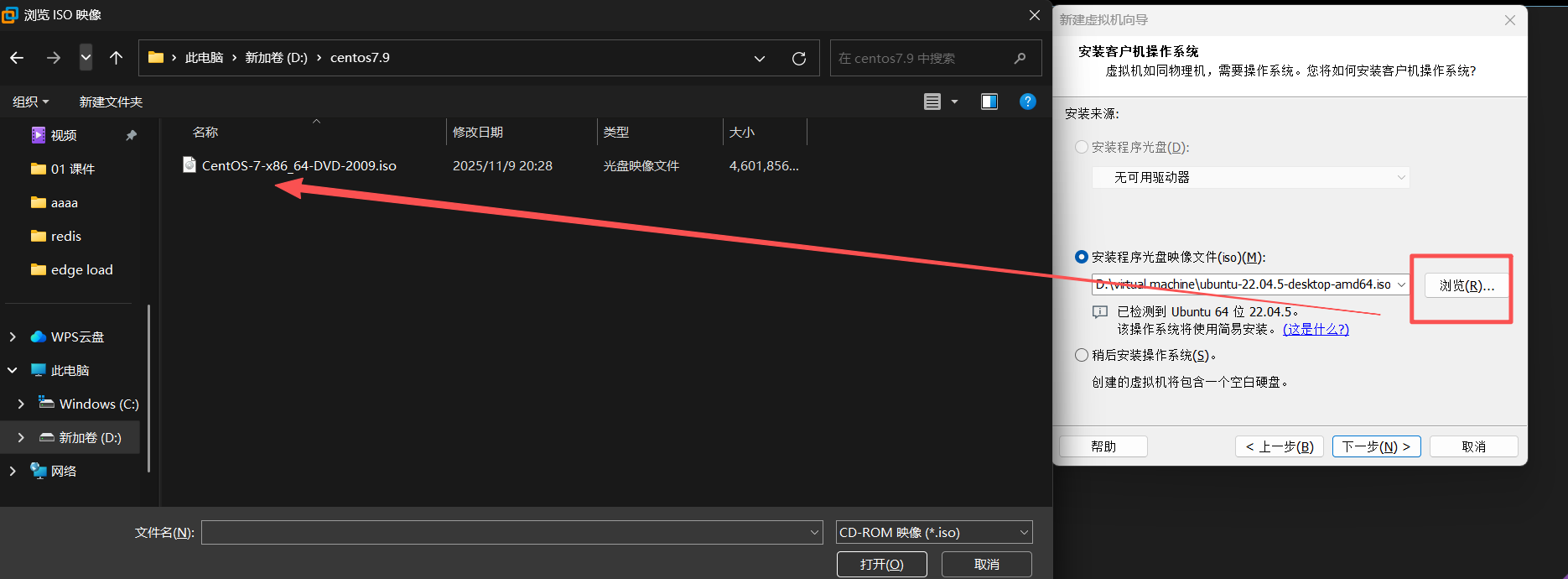Click the CentOS iso file icon
1568x579 pixels.
pyautogui.click(x=190, y=165)
